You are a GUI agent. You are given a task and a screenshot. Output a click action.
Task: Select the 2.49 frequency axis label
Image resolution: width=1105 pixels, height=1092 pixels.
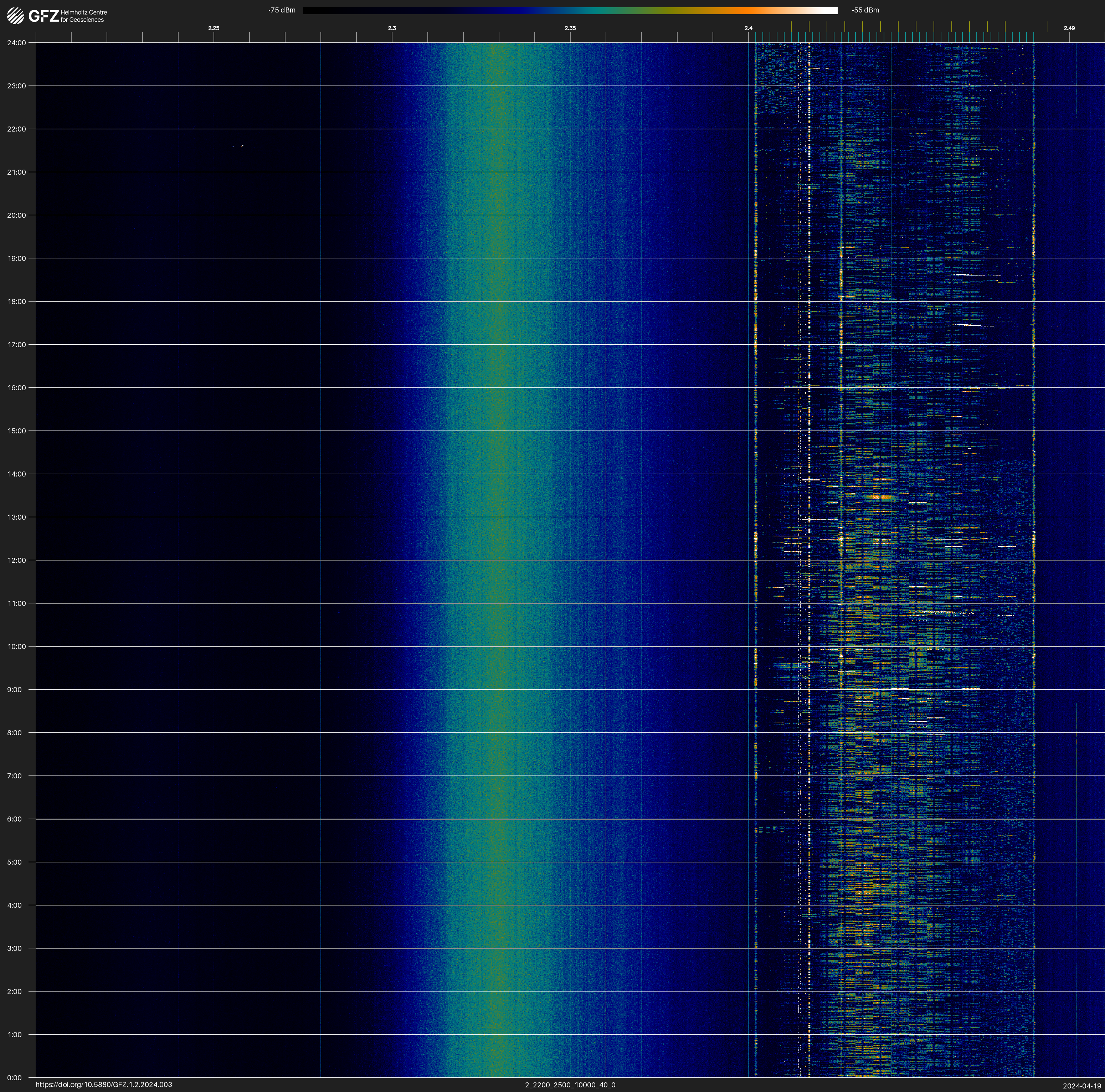coord(1068,28)
